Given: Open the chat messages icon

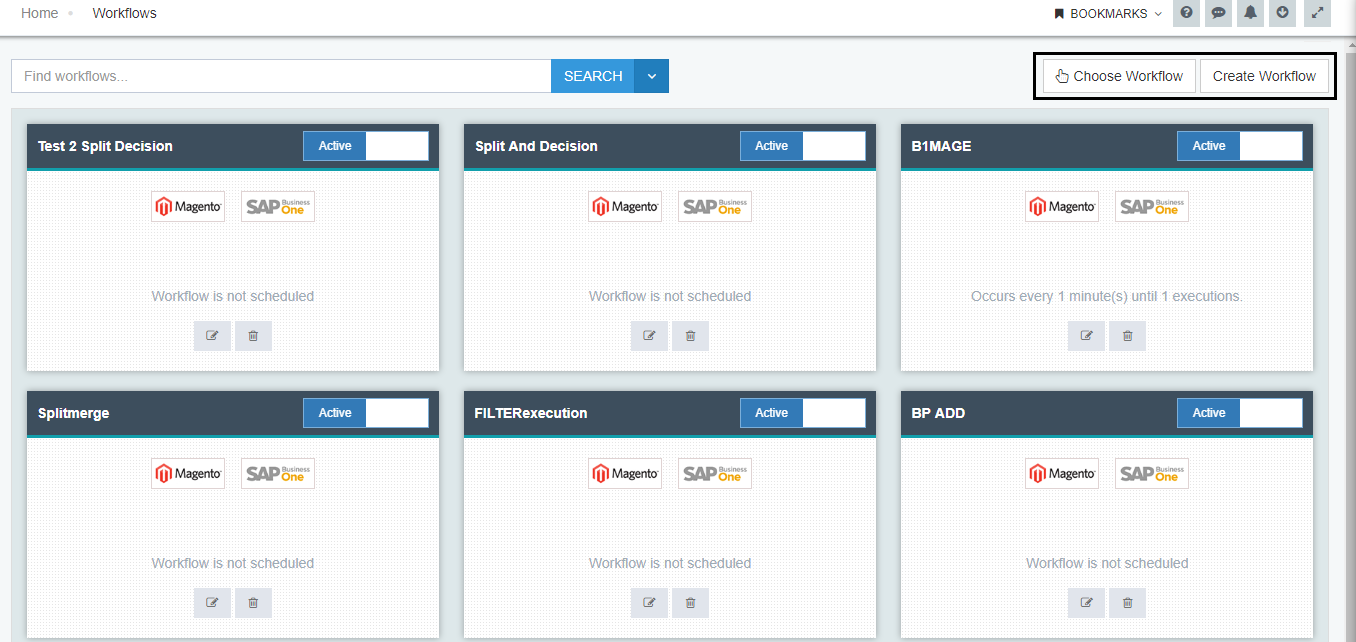Looking at the screenshot, I should click(1218, 13).
